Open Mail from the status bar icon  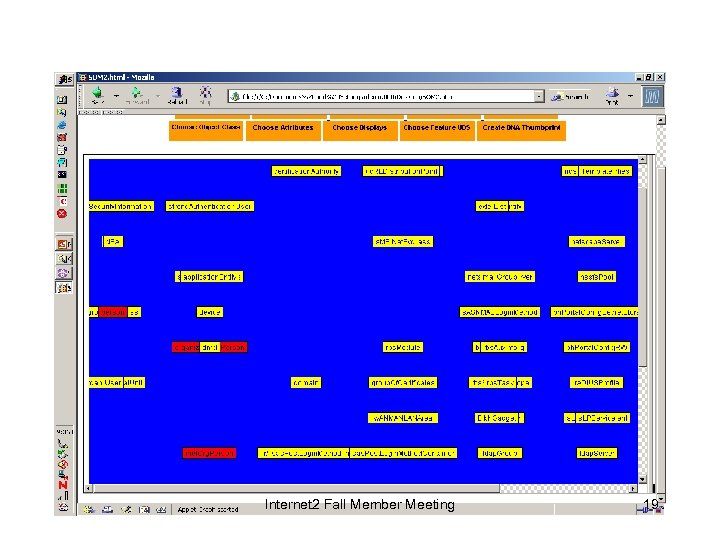pyautogui.click(x=107, y=509)
